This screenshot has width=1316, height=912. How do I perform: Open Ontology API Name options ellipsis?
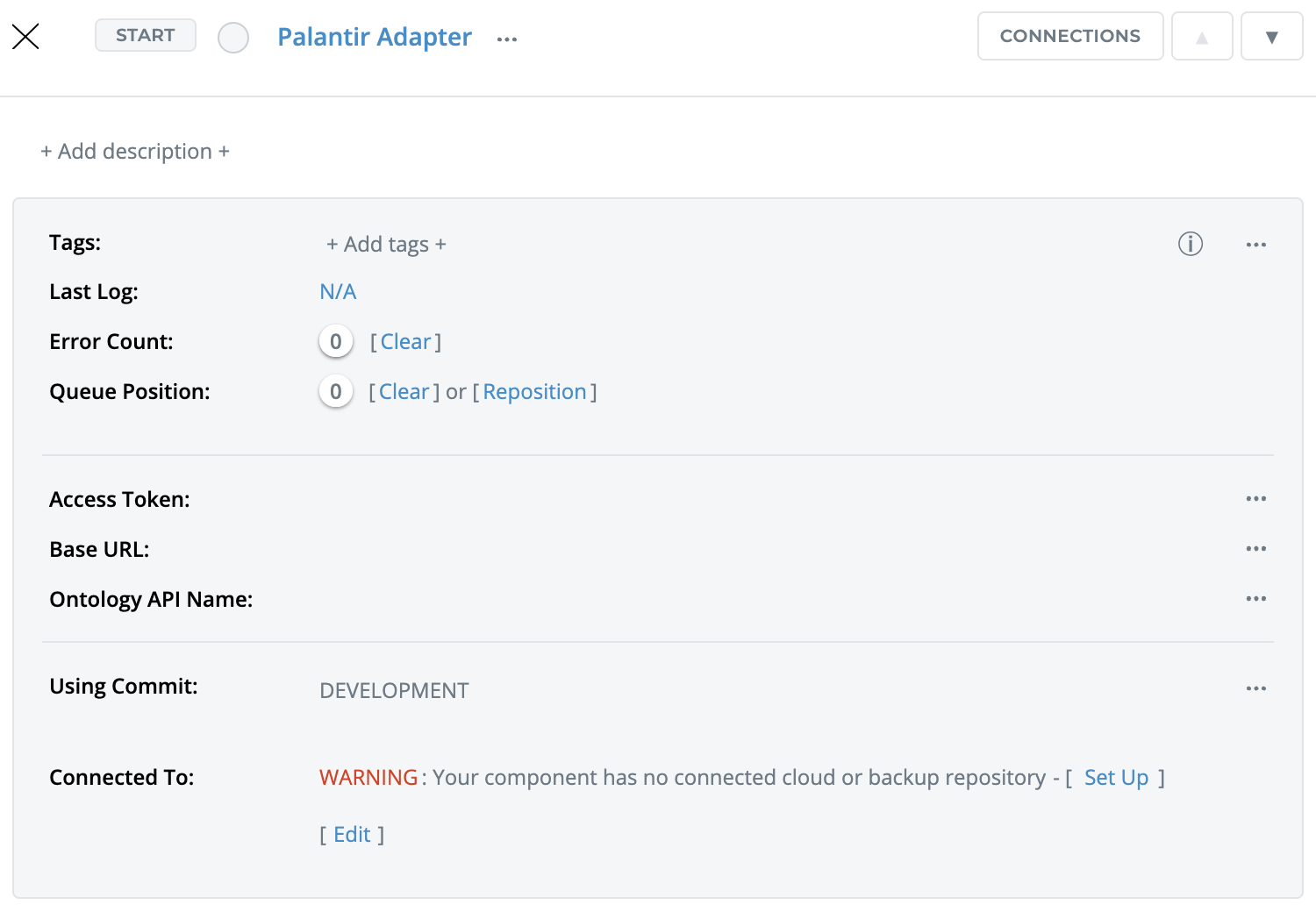tap(1255, 599)
